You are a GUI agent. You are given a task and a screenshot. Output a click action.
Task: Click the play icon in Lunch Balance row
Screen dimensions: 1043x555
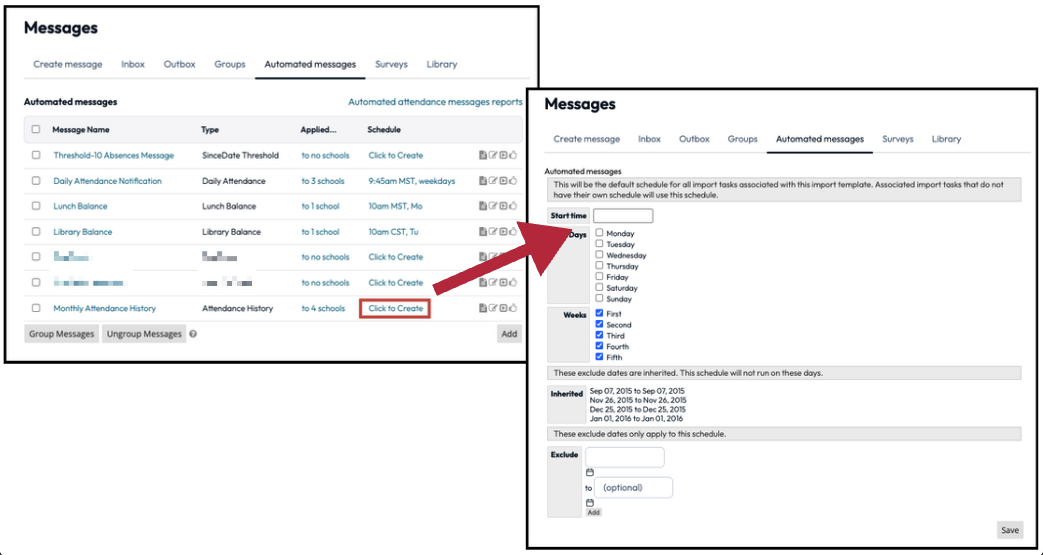[503, 207]
